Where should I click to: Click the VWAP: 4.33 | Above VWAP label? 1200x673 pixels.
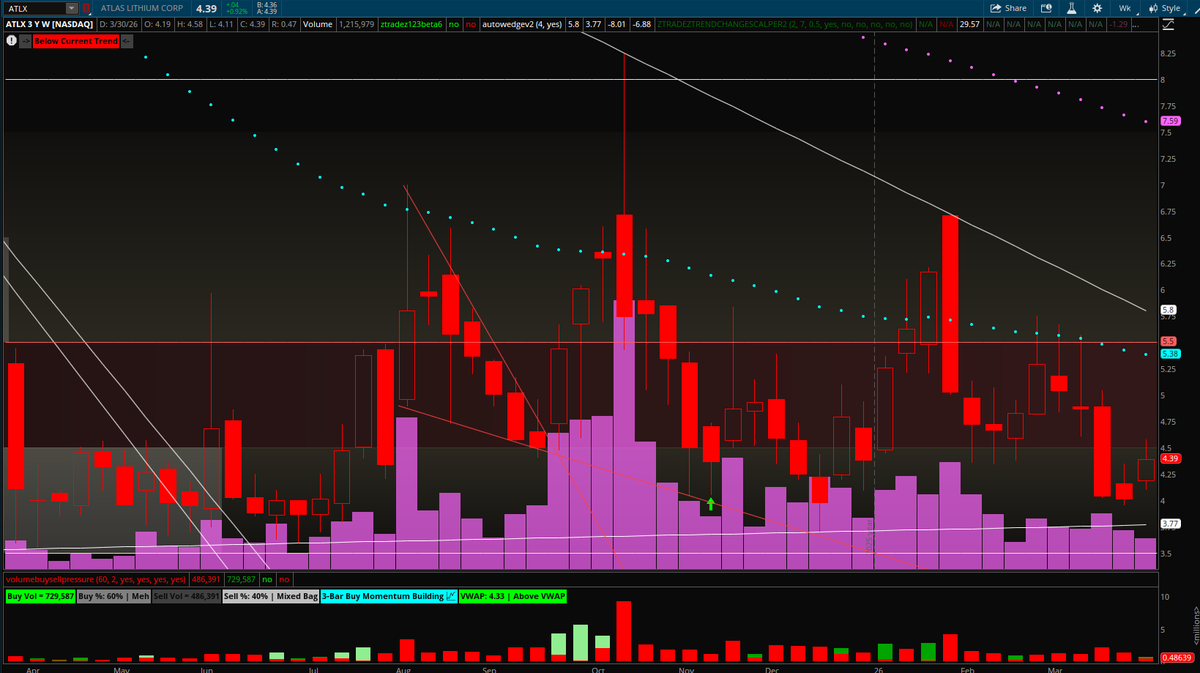513,596
